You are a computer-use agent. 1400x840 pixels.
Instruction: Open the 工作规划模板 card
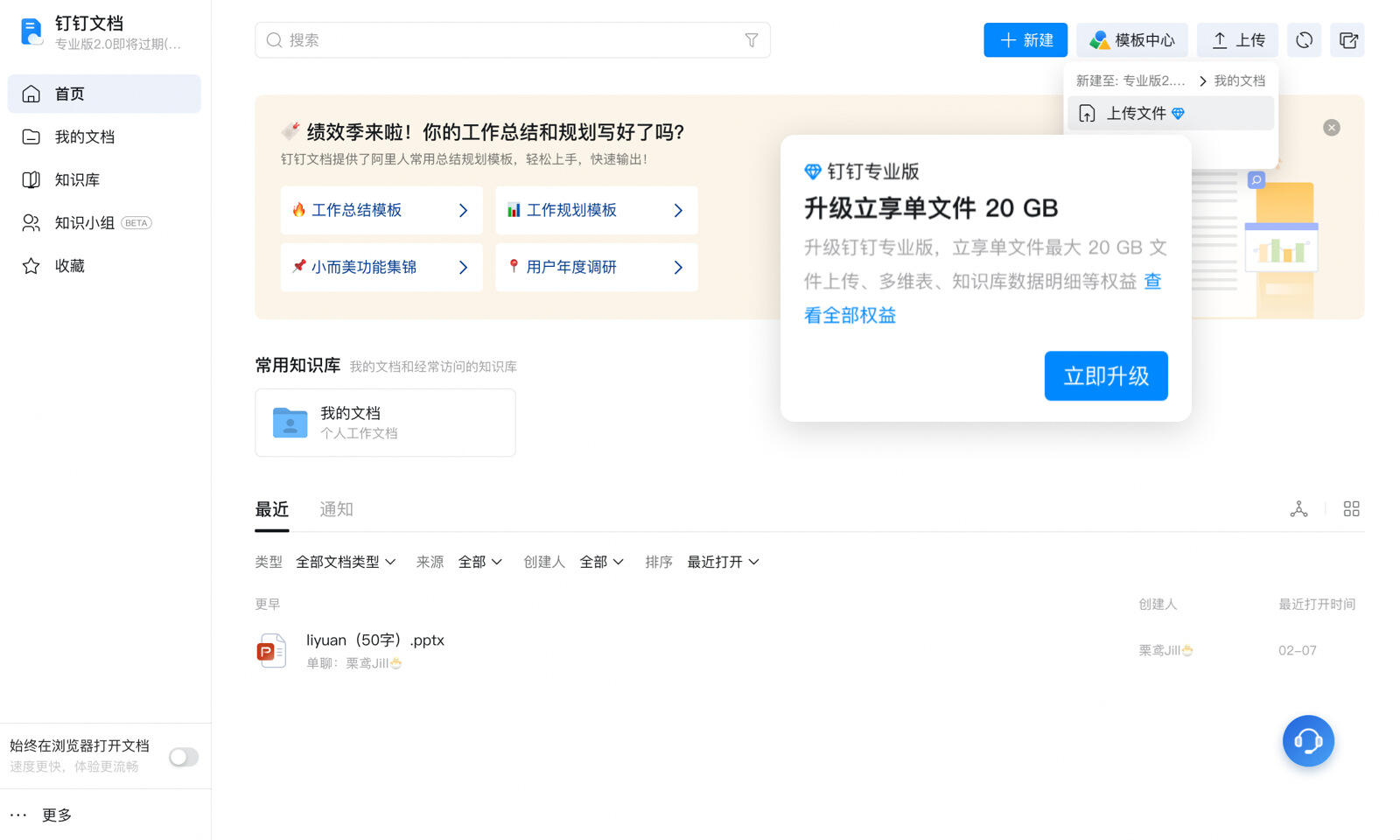597,210
